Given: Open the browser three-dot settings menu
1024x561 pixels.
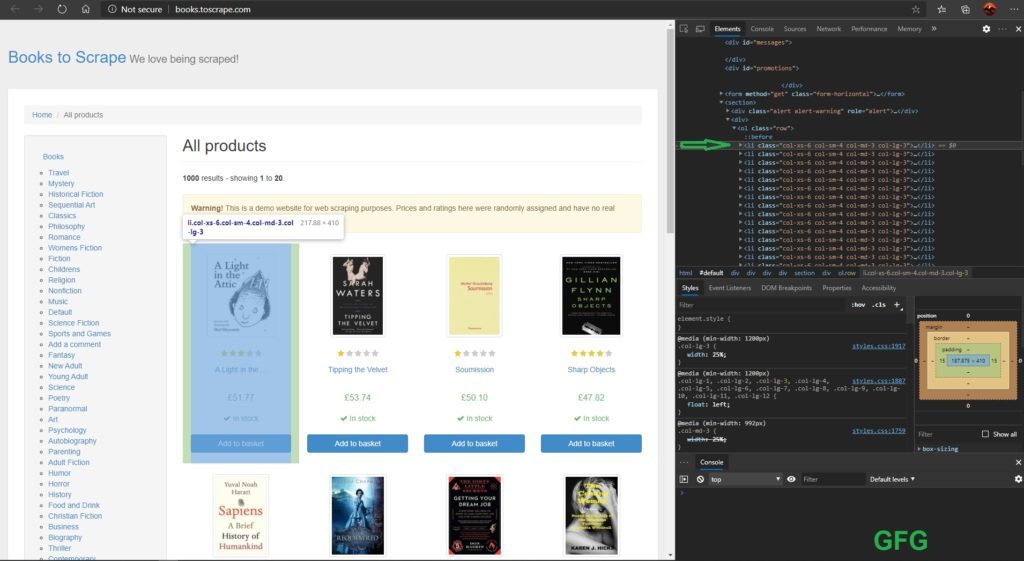Looking at the screenshot, I should pos(1013,9).
